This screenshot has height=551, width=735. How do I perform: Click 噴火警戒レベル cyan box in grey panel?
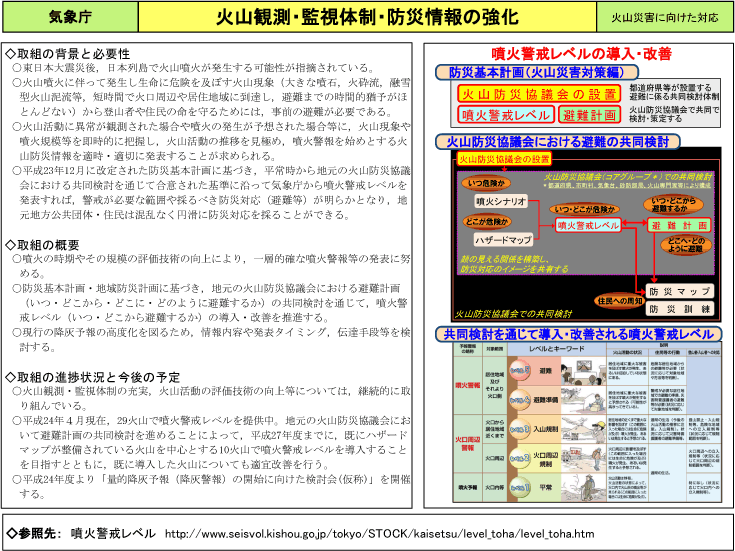506,115
